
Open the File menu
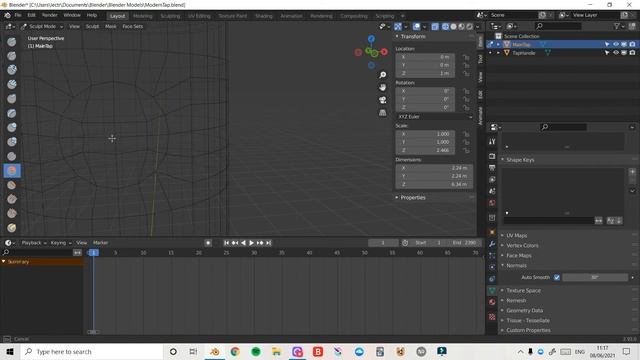[18, 15]
